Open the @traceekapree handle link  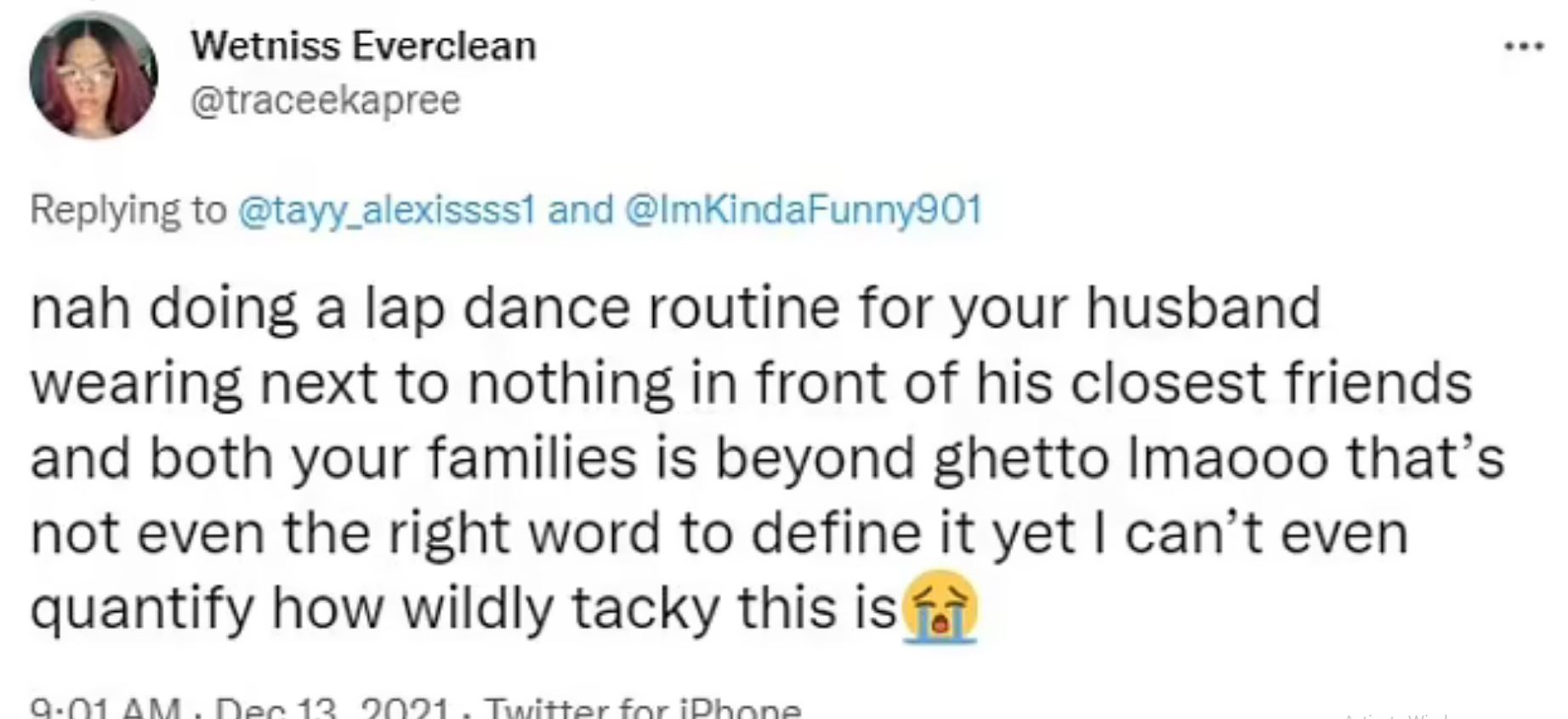click(326, 101)
